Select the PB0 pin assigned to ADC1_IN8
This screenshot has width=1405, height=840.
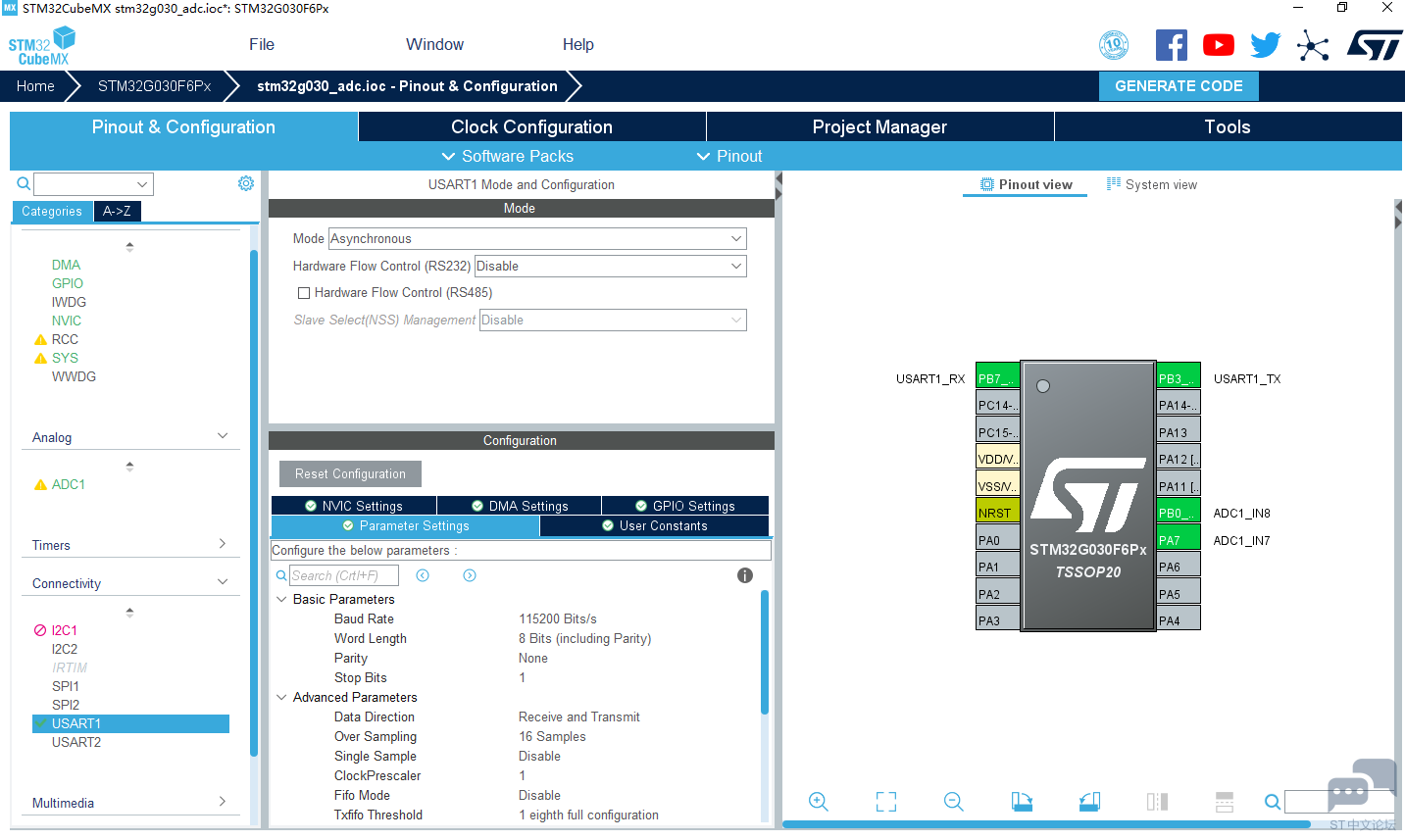1179,513
